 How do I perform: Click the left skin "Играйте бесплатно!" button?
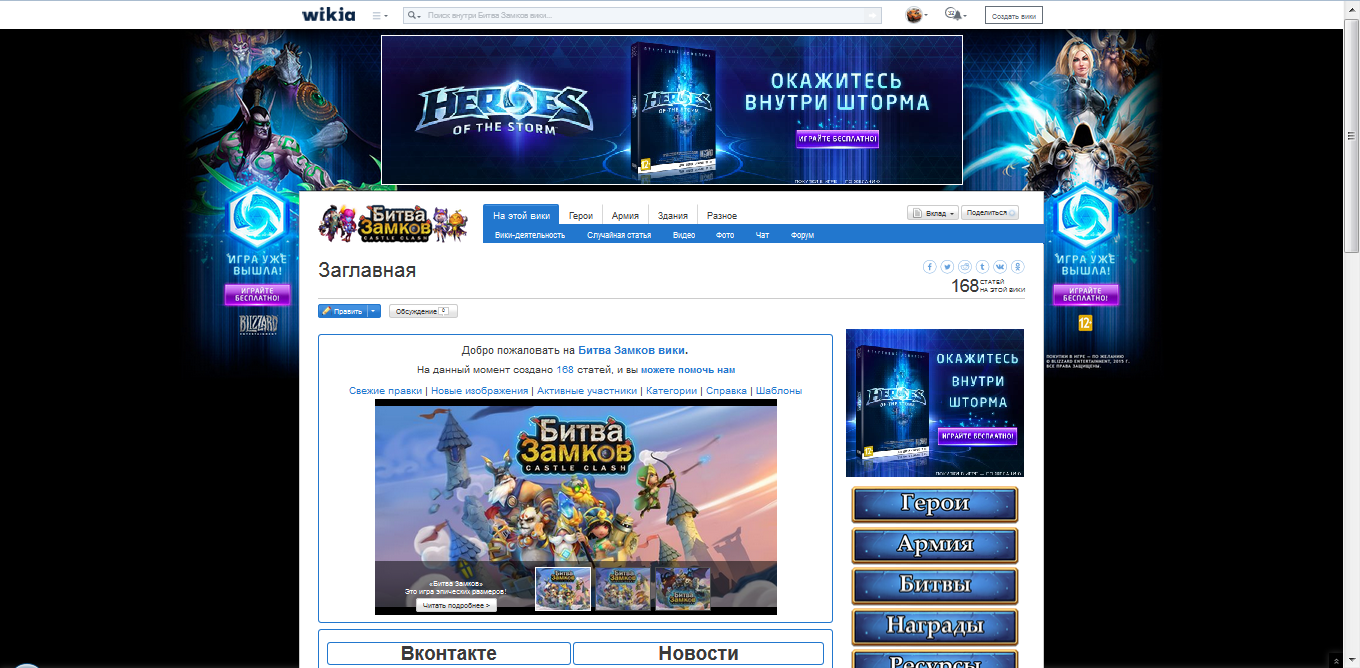tap(257, 294)
